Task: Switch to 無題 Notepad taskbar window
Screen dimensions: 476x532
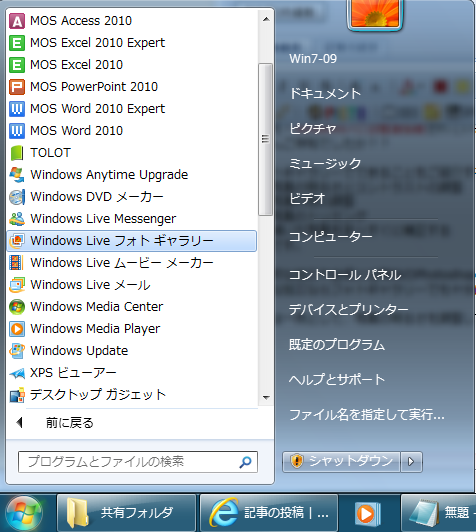Action: (x=439, y=513)
